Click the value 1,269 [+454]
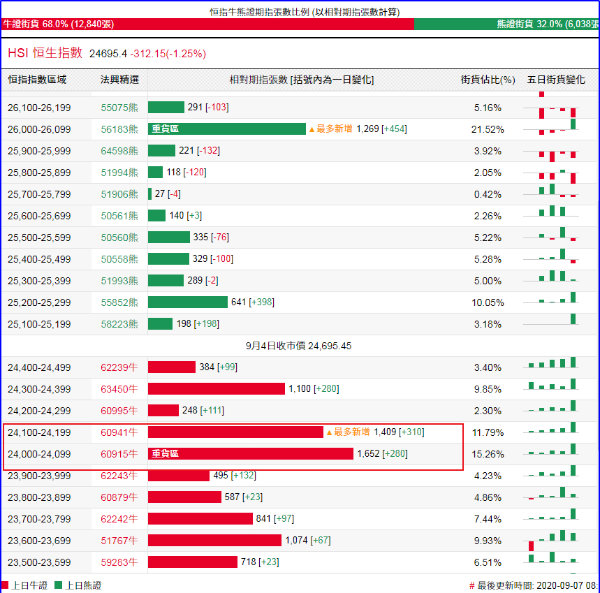This screenshot has height=593, width=600. pos(382,129)
